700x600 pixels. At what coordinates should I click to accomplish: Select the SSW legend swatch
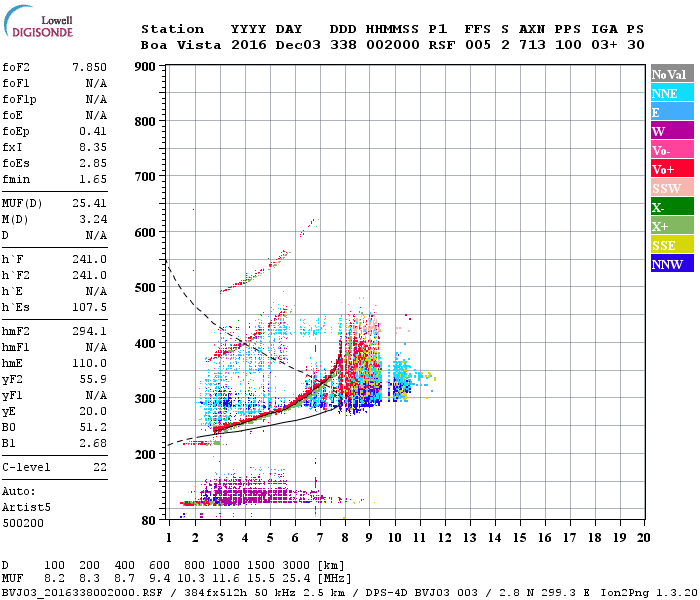click(x=672, y=188)
